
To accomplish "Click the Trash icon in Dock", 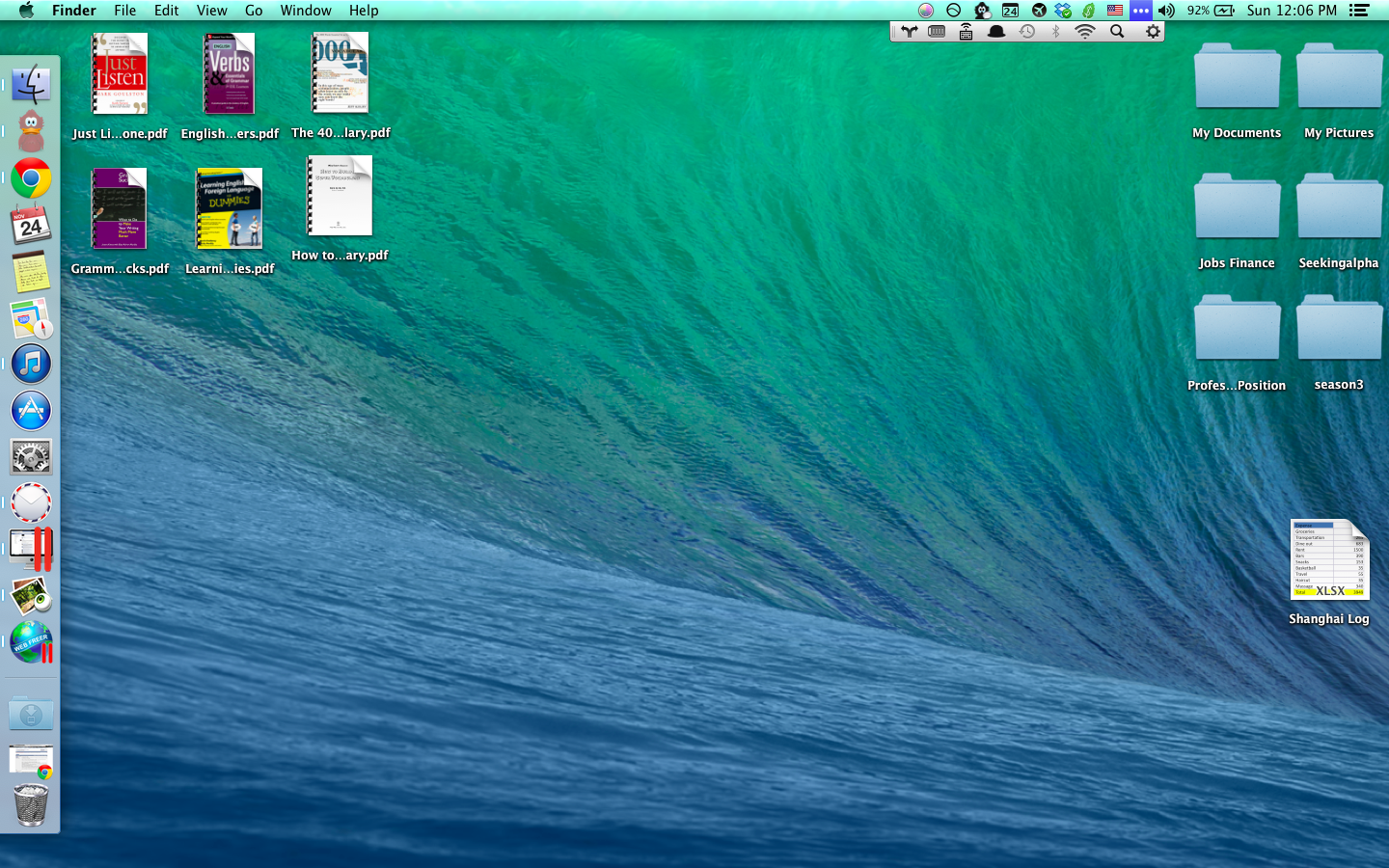I will click(31, 804).
